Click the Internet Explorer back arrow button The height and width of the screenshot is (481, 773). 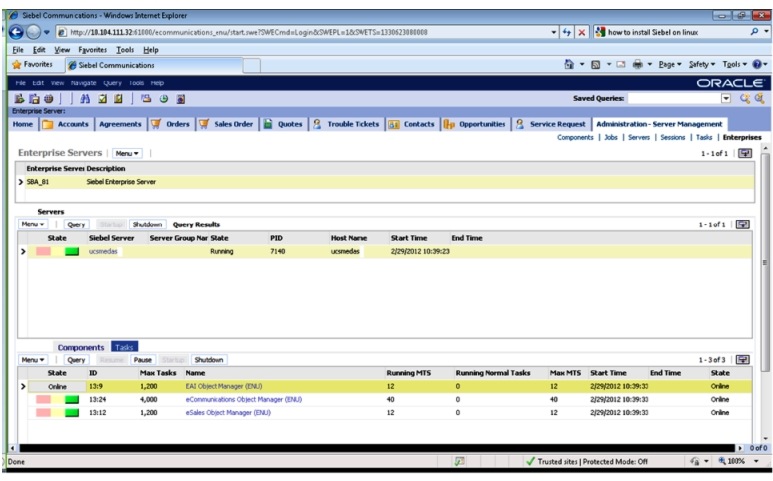tap(14, 32)
